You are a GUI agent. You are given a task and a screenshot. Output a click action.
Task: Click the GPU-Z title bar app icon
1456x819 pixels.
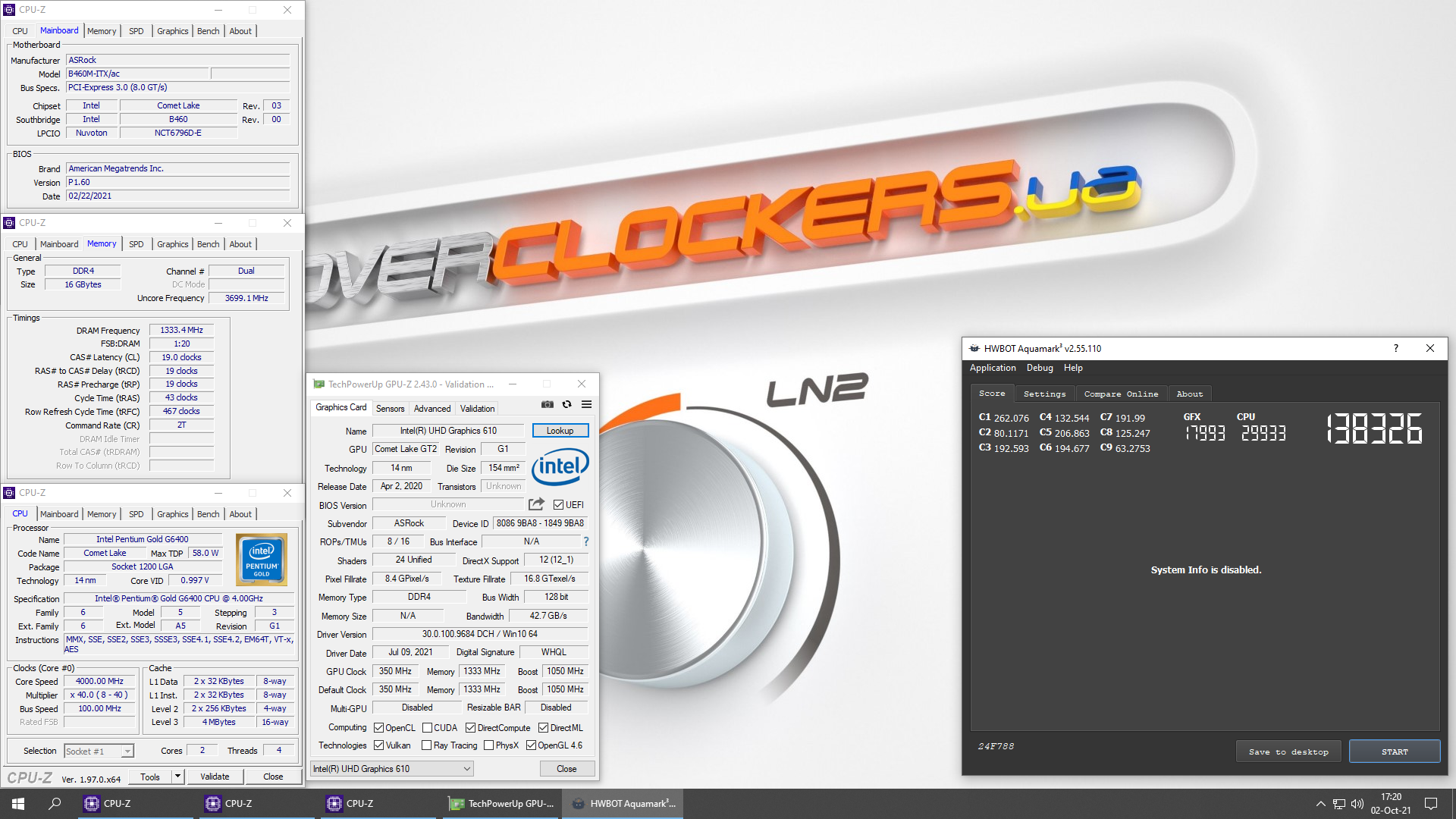point(319,384)
